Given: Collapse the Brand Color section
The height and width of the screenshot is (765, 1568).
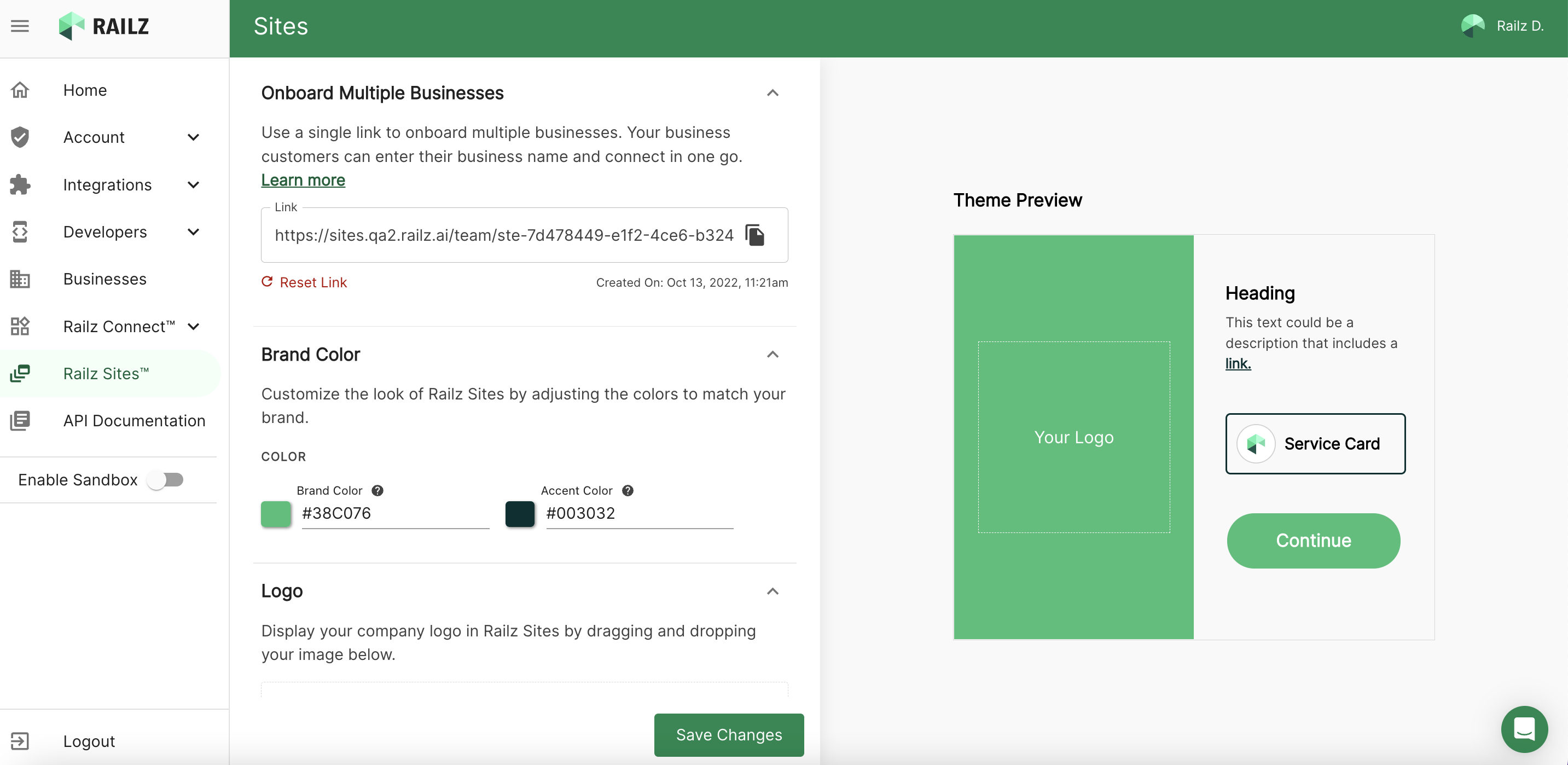Looking at the screenshot, I should point(773,354).
